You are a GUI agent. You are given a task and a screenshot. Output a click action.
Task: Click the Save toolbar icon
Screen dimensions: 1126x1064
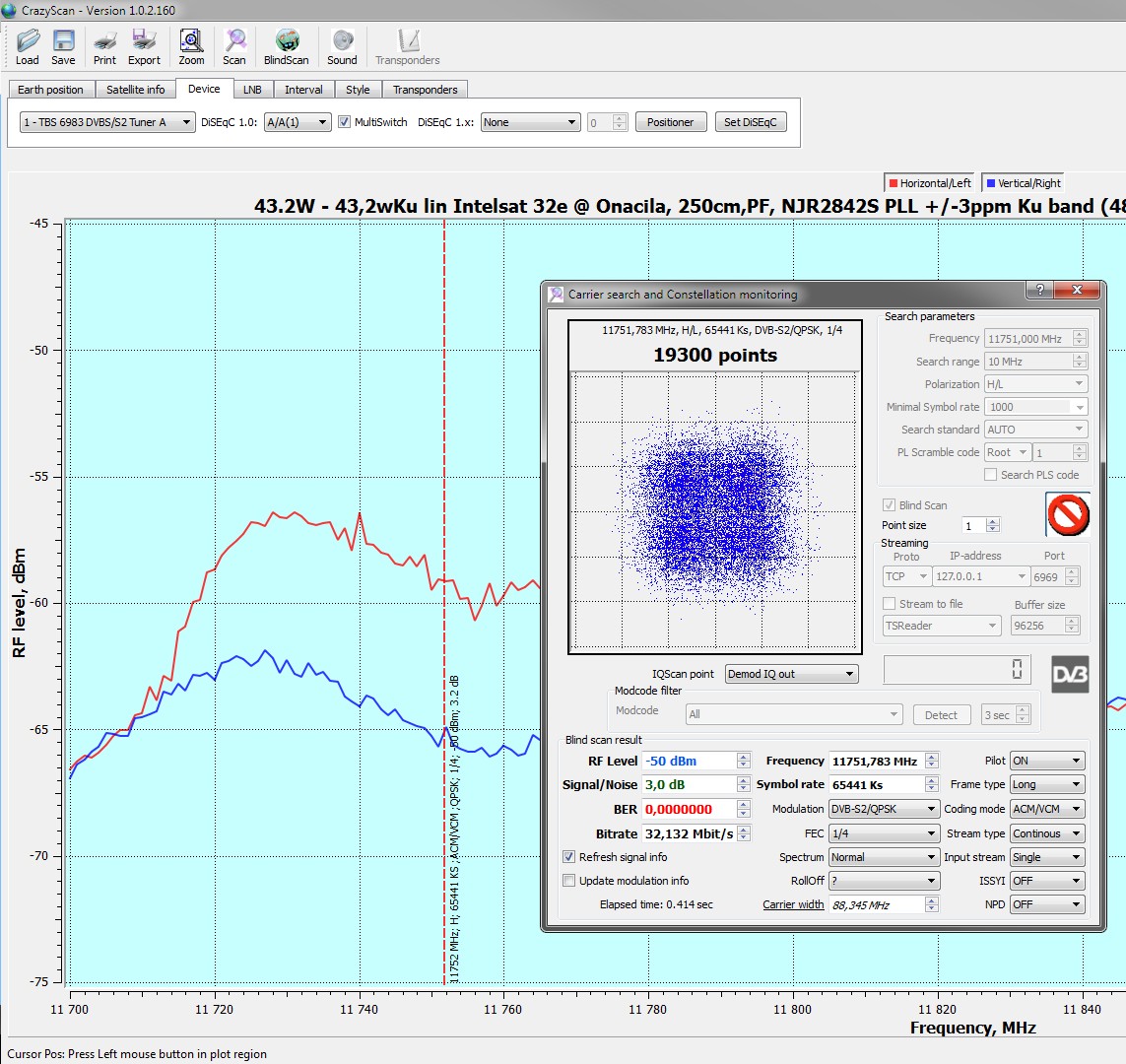(63, 47)
